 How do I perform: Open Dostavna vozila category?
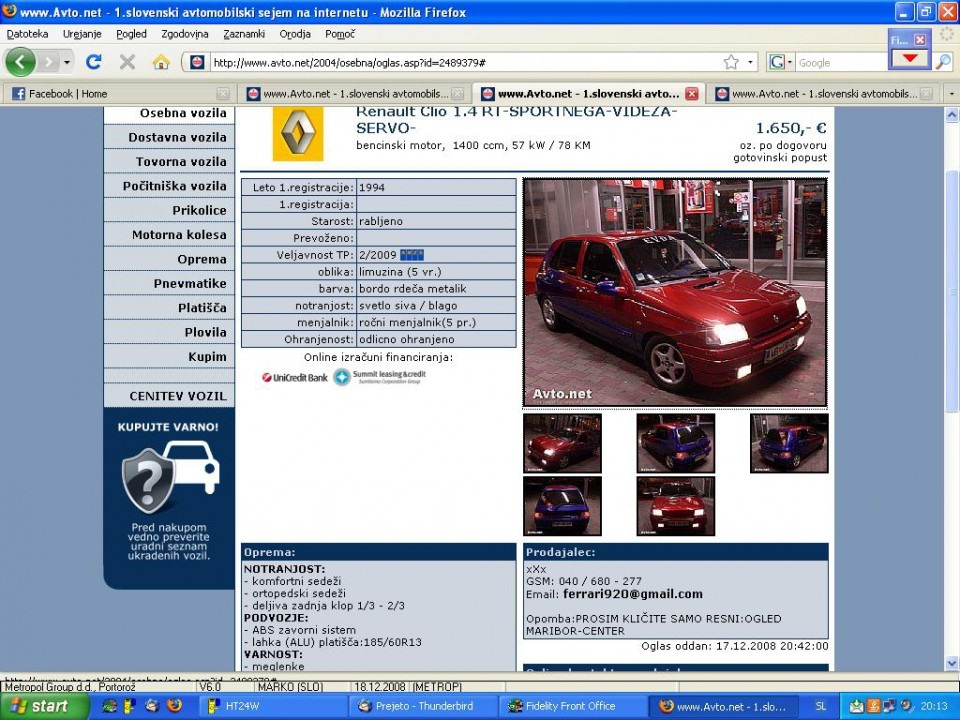170,137
